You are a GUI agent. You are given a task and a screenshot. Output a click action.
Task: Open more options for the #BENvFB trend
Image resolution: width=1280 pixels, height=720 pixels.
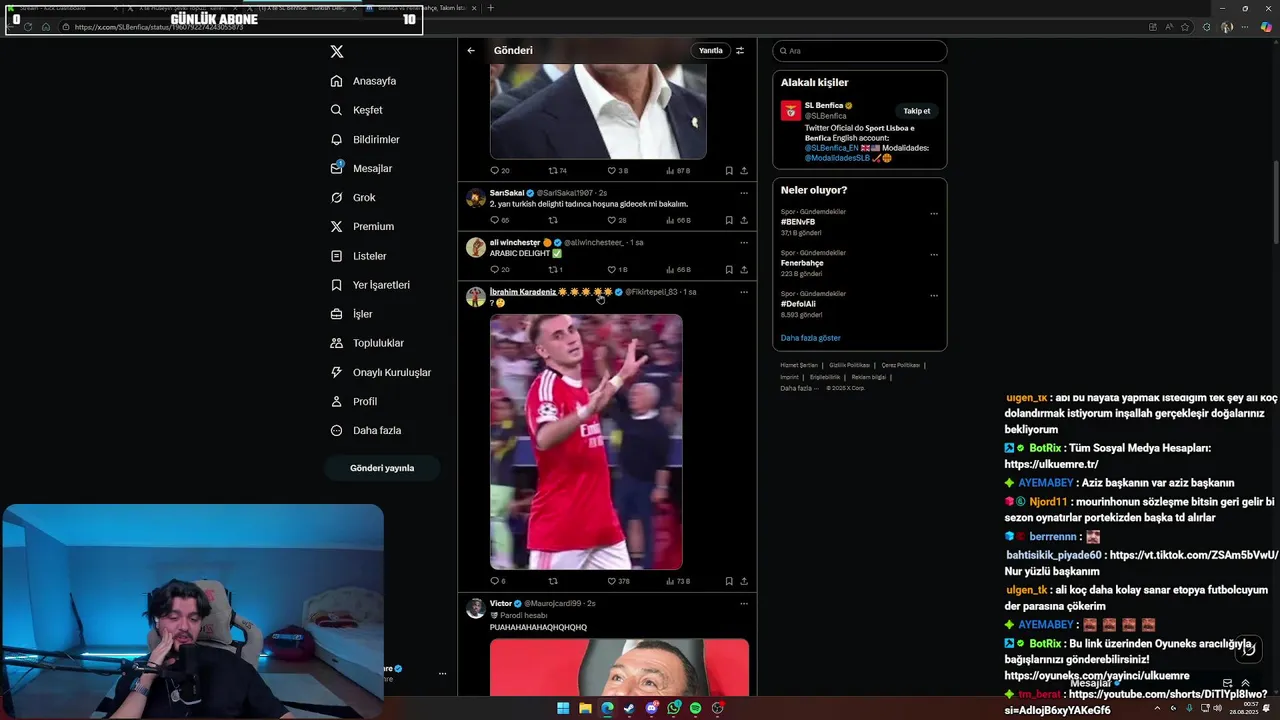point(934,213)
